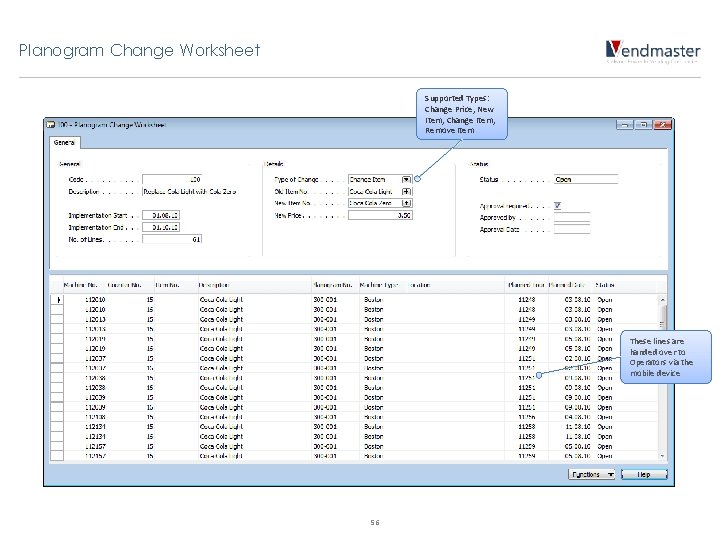720x540 pixels.
Task: Click the Description field of the worksheet
Action: click(189, 191)
